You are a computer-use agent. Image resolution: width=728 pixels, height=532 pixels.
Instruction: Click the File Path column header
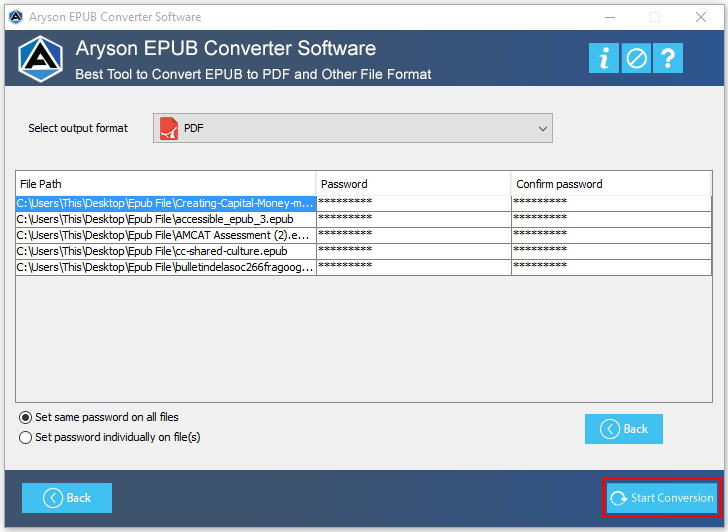click(166, 184)
